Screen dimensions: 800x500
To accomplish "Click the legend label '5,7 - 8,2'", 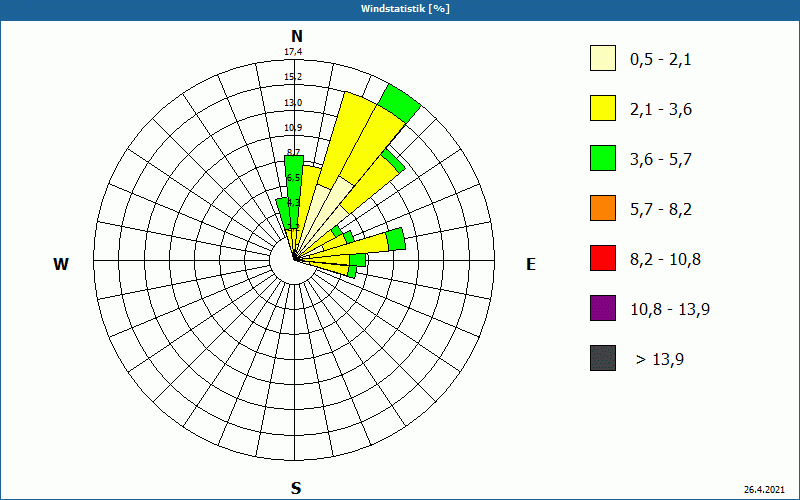I will coord(661,210).
